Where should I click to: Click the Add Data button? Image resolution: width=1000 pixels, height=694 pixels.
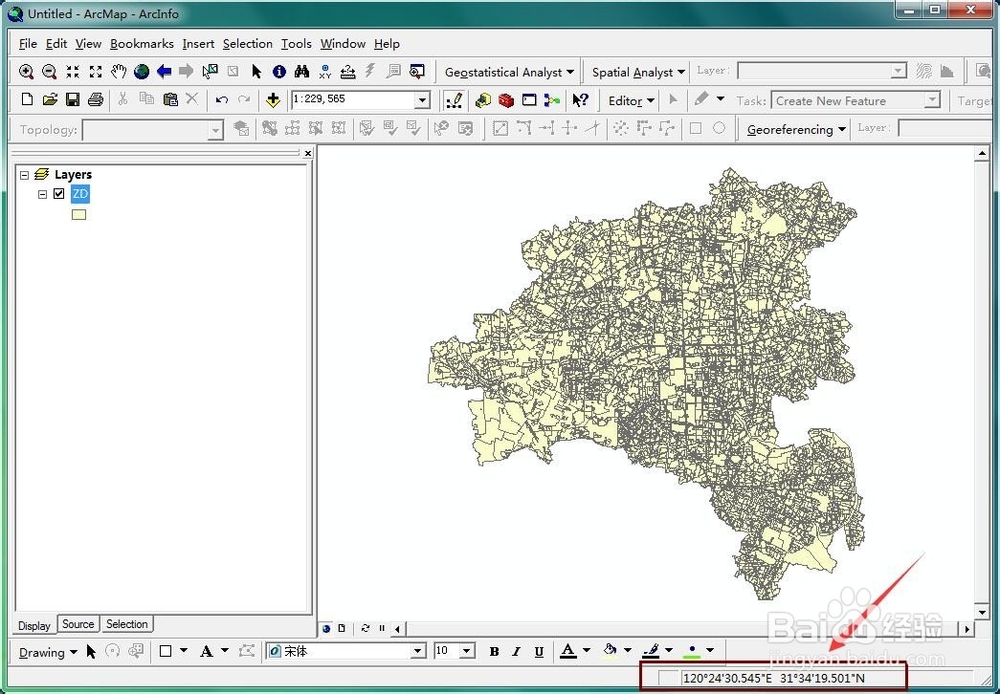(273, 100)
